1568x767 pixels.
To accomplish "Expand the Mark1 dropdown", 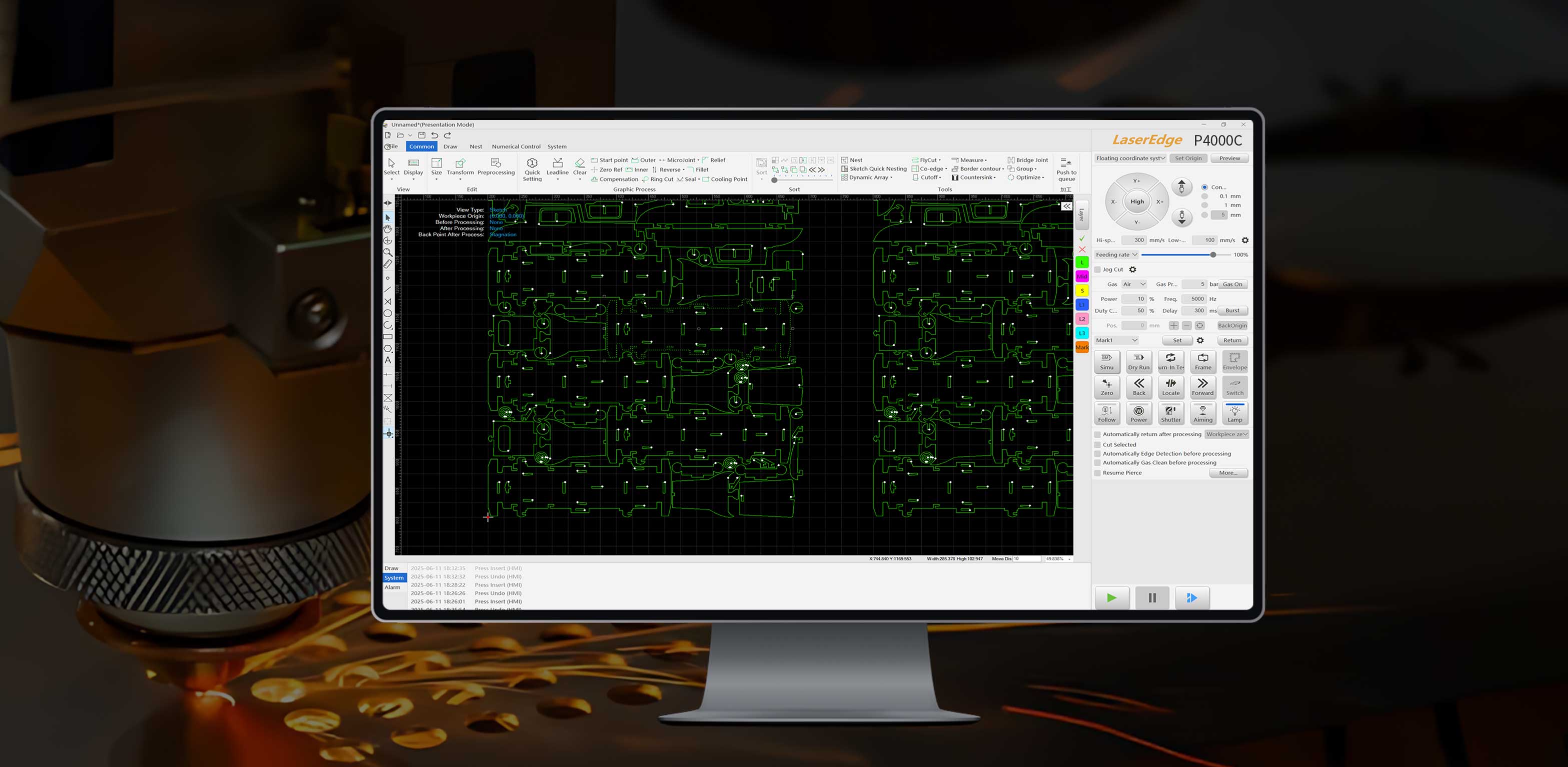I will pyautogui.click(x=1116, y=340).
